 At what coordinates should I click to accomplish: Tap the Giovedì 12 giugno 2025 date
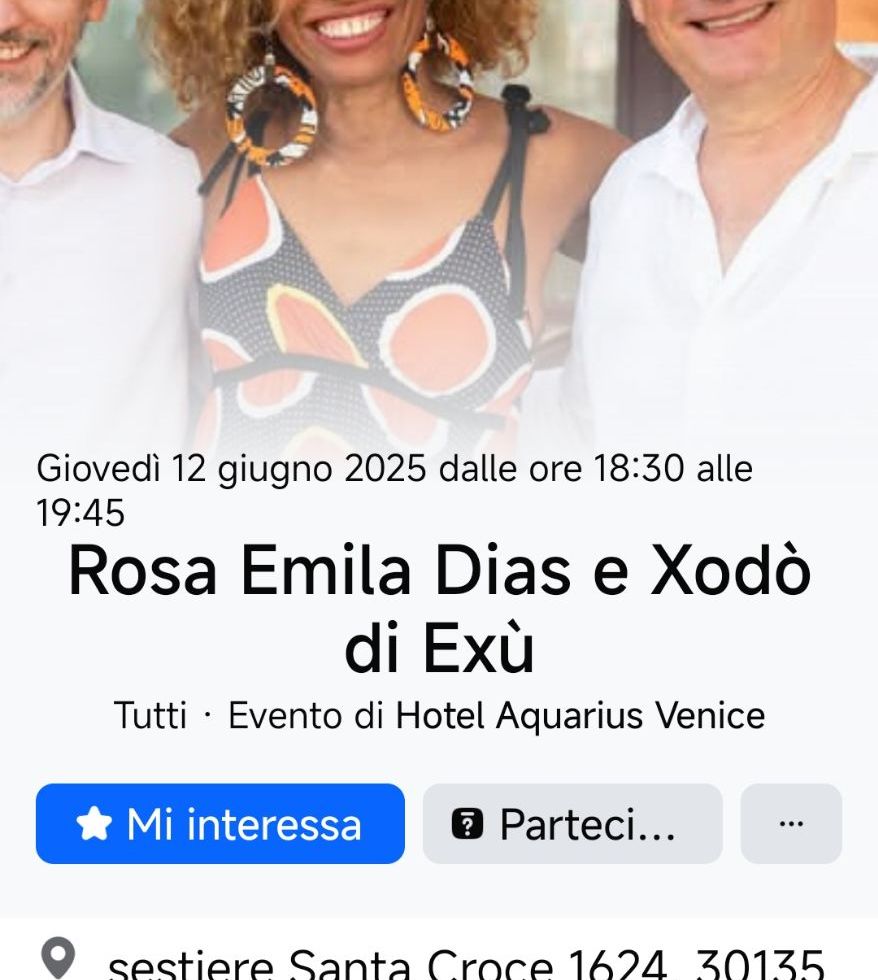231,469
